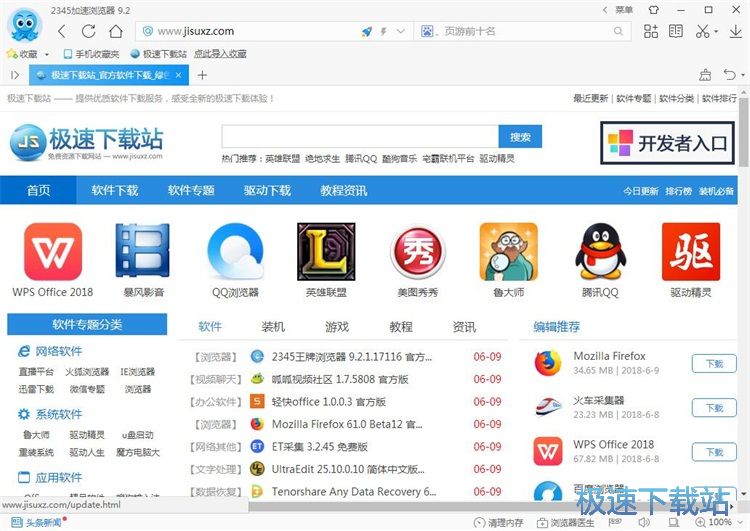Focus the website search input field
This screenshot has height=531, width=750.
point(360,137)
